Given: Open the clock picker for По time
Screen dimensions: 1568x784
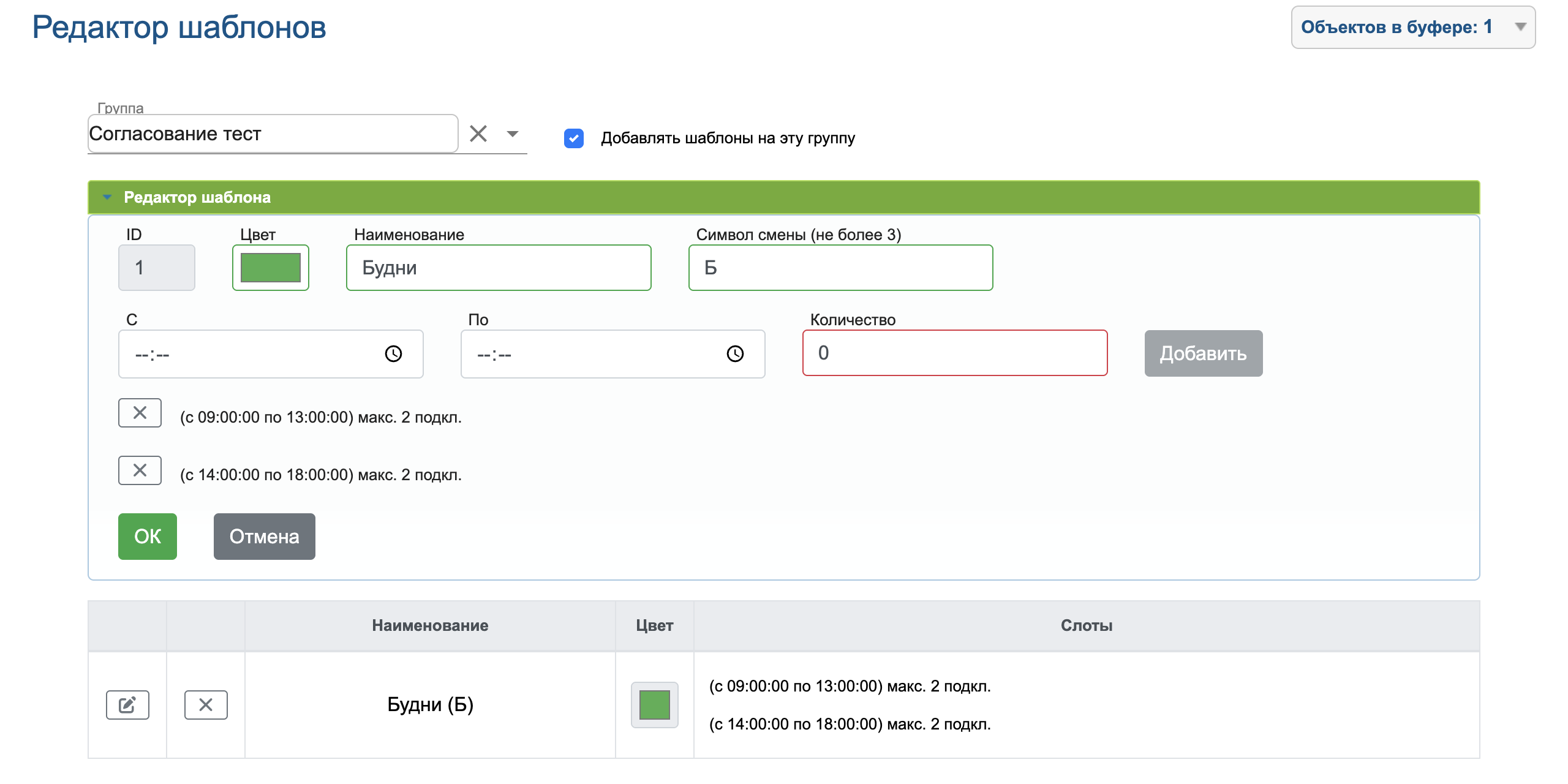Looking at the screenshot, I should [735, 353].
